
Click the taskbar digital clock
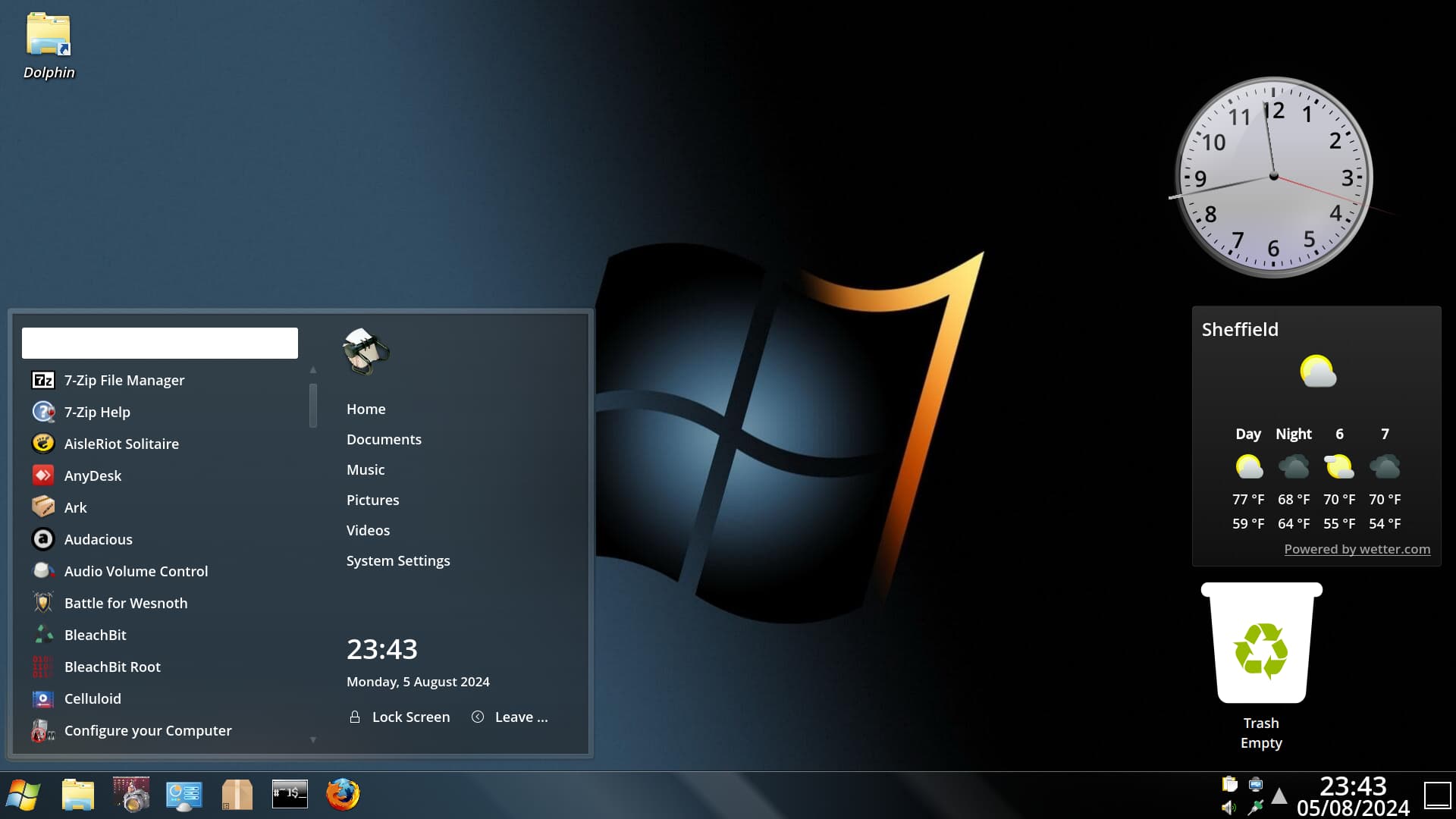[1353, 795]
